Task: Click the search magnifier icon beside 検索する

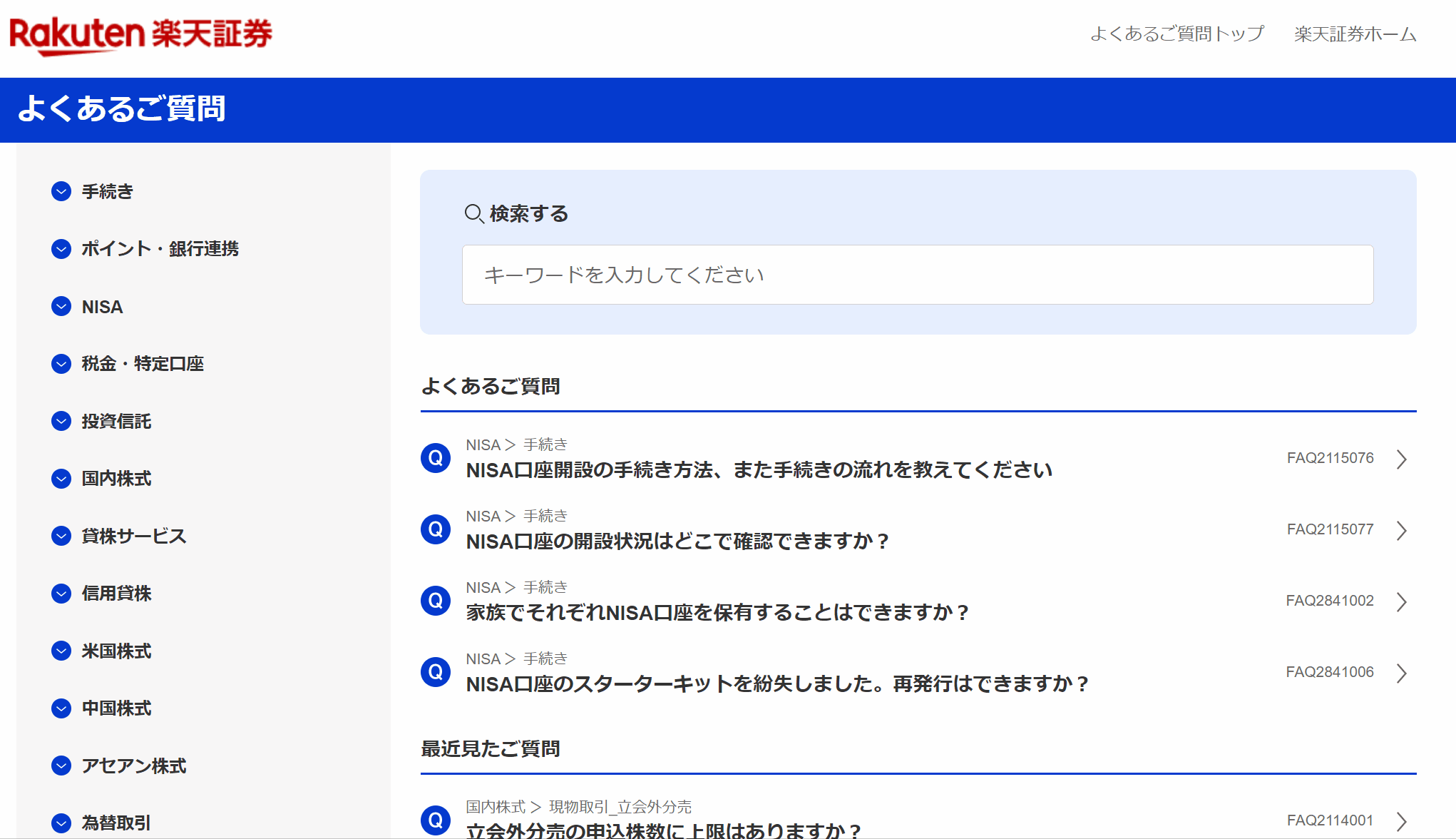Action: tap(474, 213)
